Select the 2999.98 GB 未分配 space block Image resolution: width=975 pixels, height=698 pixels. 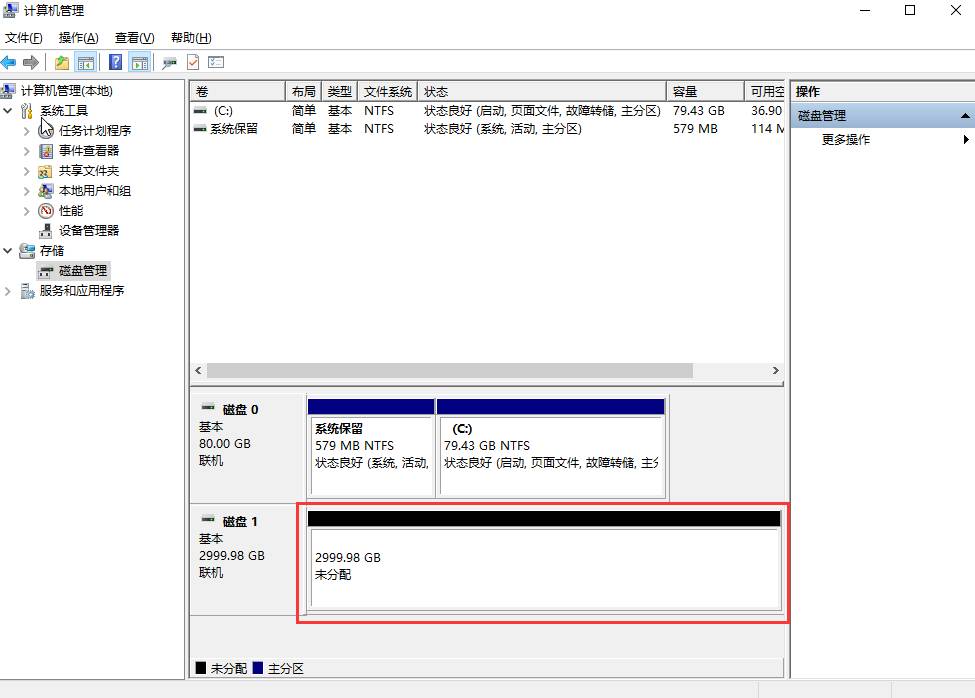point(544,561)
